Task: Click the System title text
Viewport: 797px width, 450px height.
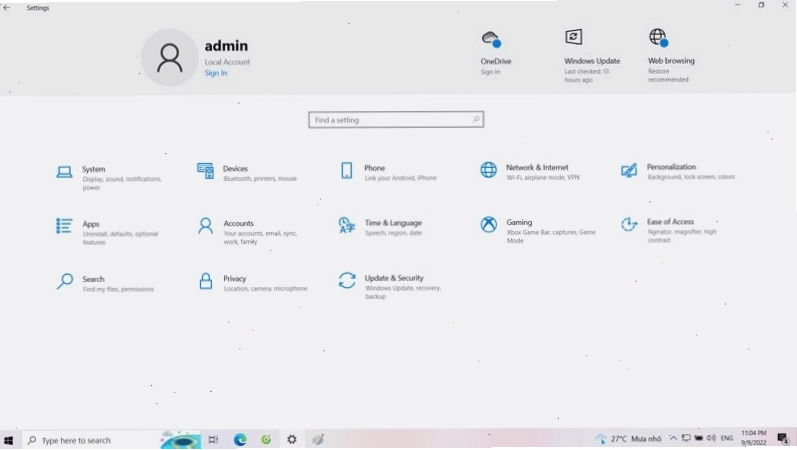Action: point(94,169)
